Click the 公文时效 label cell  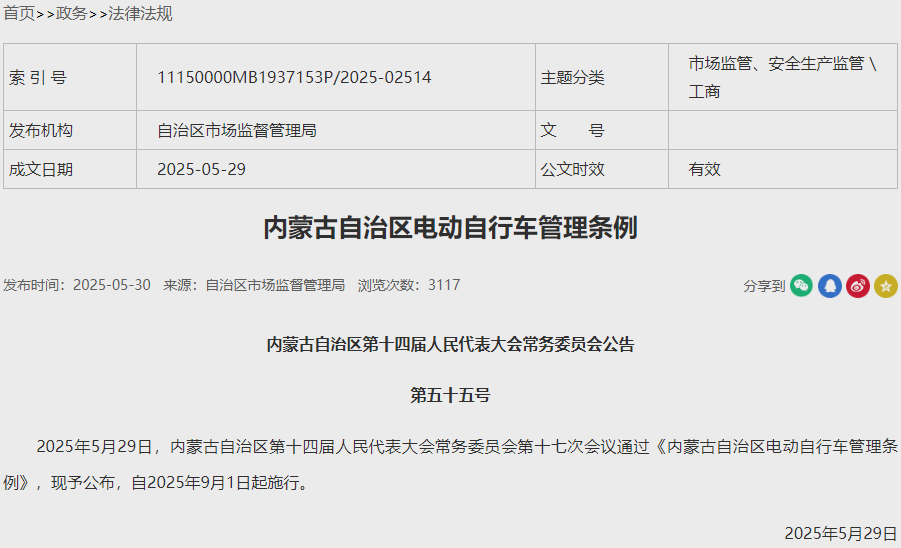pyautogui.click(x=602, y=169)
